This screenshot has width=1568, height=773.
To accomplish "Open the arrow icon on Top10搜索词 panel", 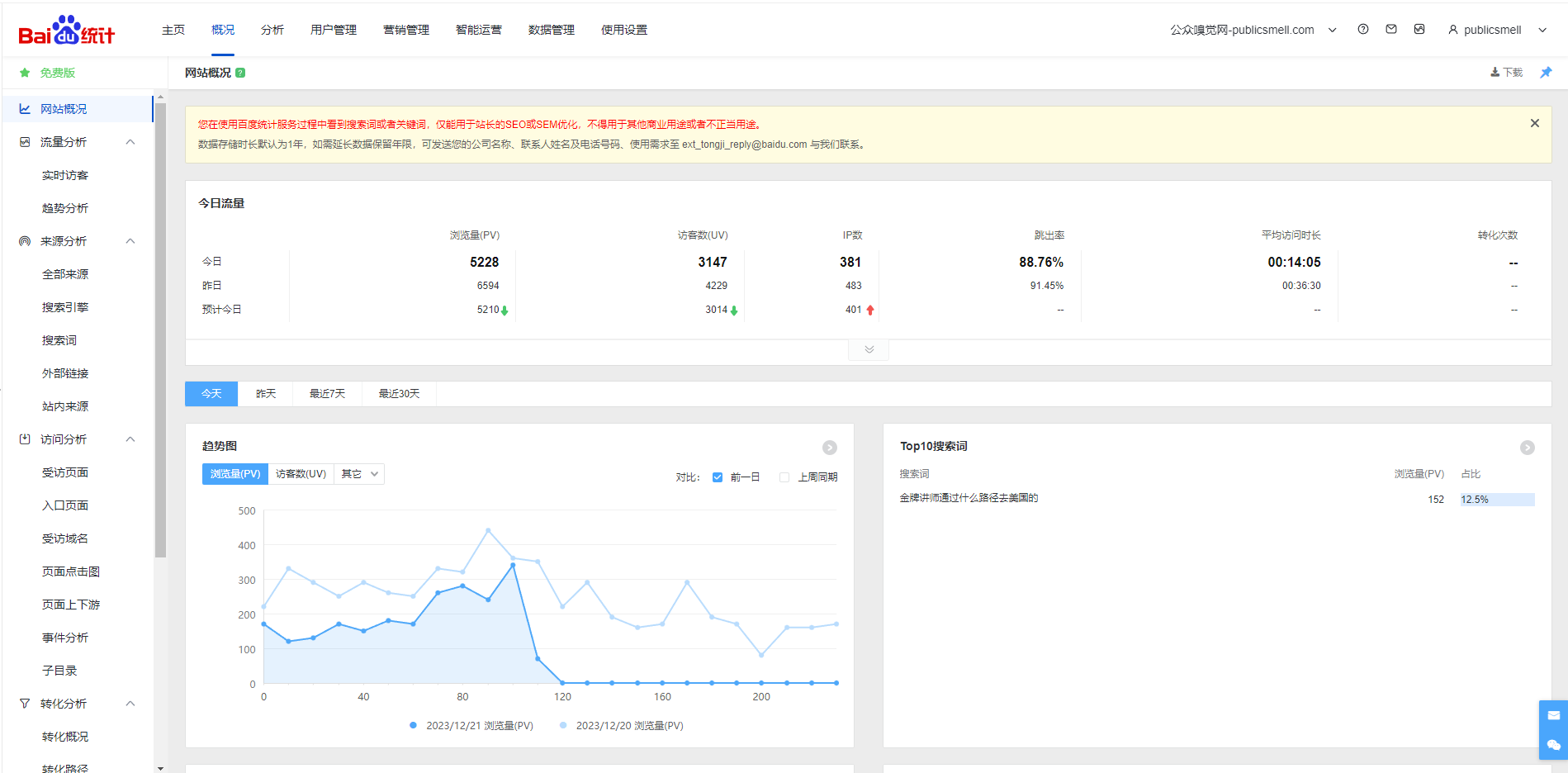I will [x=1528, y=448].
